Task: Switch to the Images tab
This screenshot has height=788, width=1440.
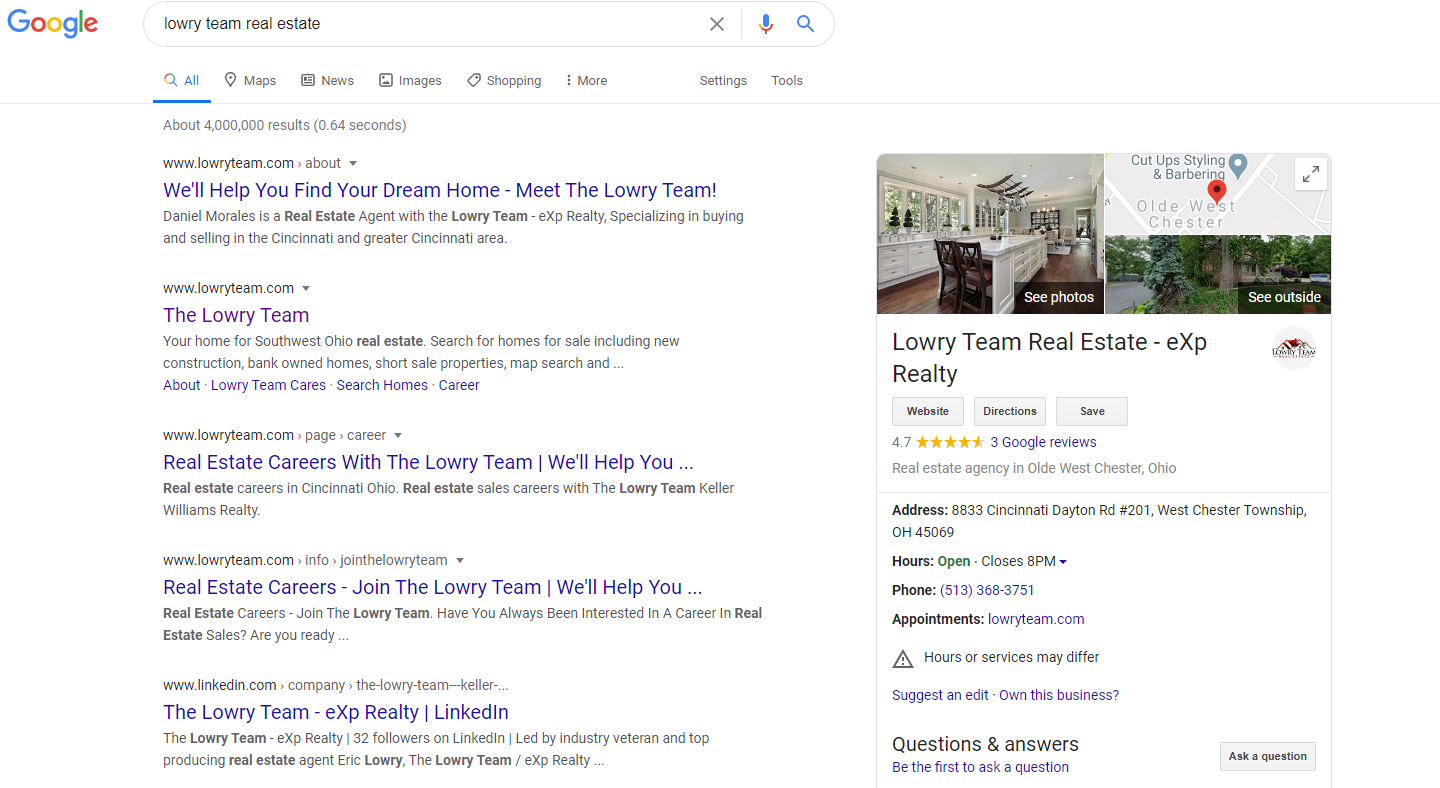Action: 410,81
